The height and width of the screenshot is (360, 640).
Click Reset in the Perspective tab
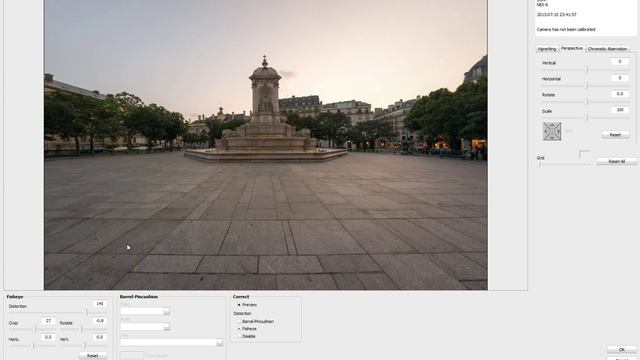[615, 135]
